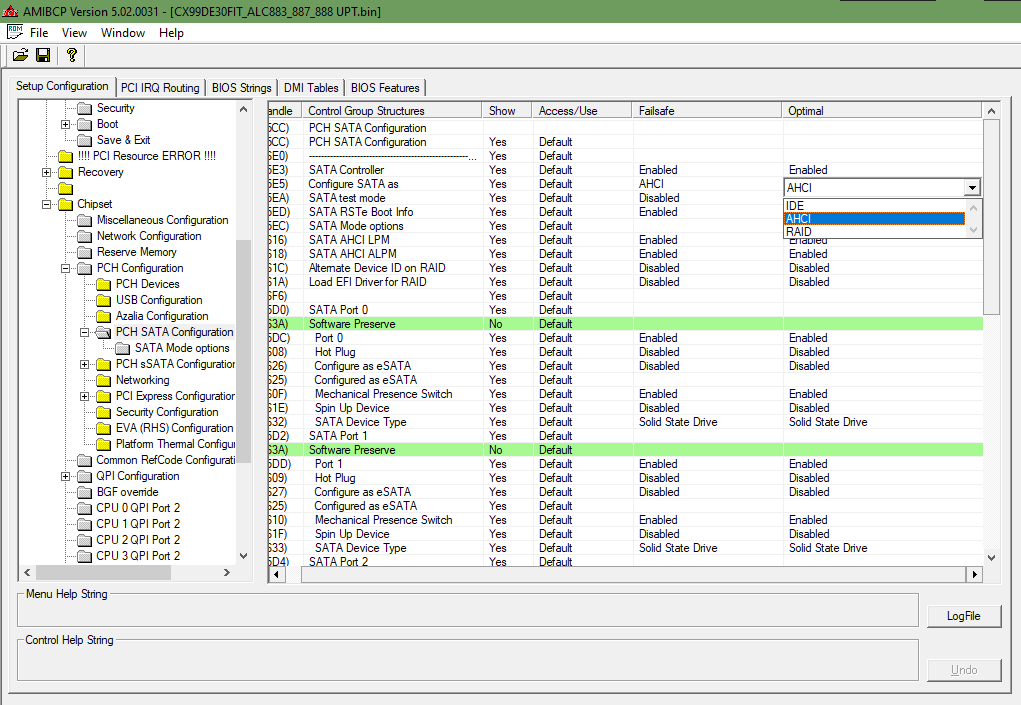The image size is (1021, 705).
Task: Click the Save disk toolbar icon
Action: point(43,55)
